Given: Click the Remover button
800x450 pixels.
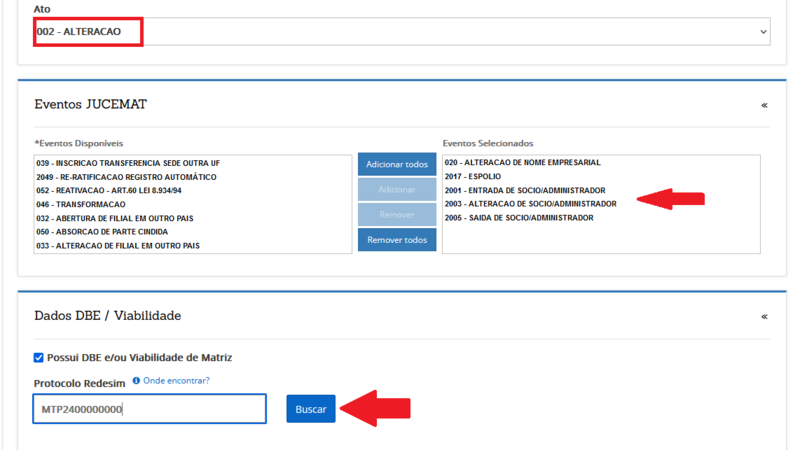Looking at the screenshot, I should pyautogui.click(x=397, y=215).
